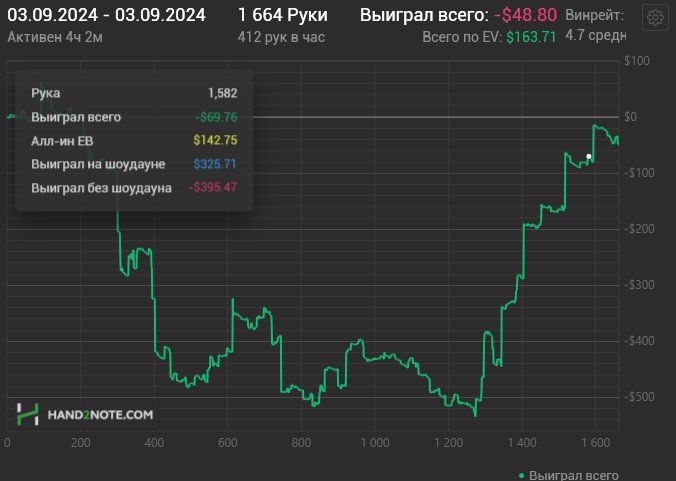This screenshot has width=676, height=481.
Task: Click the 1 200 x-axis label
Action: 448,443
